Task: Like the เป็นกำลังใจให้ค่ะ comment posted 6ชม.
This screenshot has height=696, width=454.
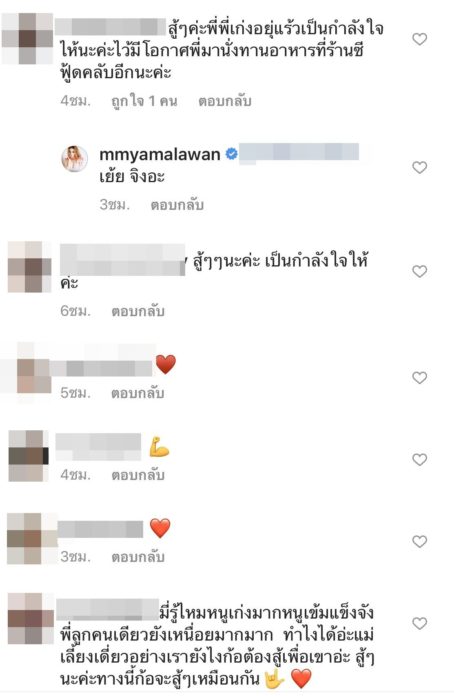Action: coord(419,271)
